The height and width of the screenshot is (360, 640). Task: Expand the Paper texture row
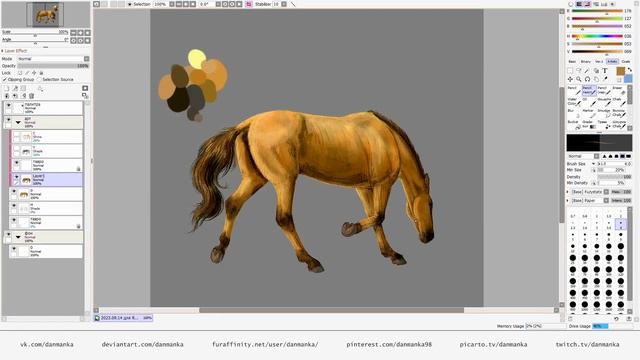point(568,200)
